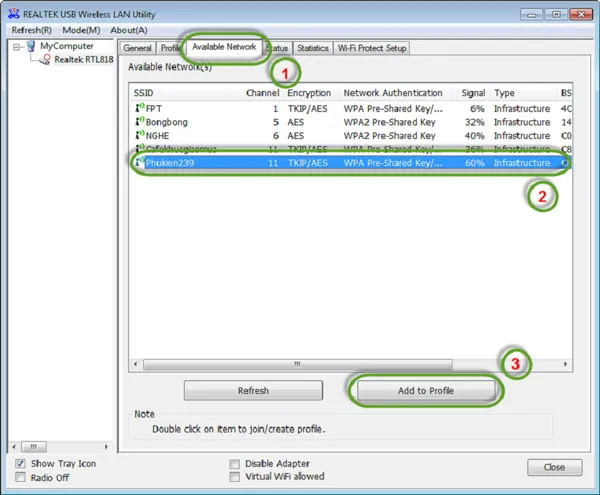The image size is (600, 495).
Task: Open the About(A) menu
Action: [x=130, y=30]
